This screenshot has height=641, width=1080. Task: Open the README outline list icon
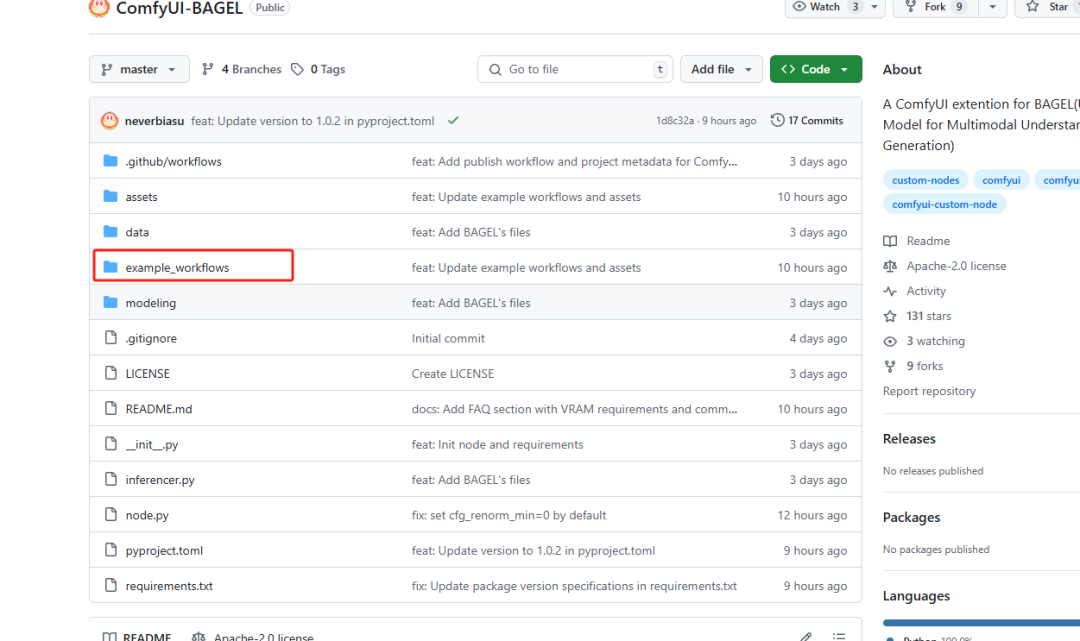pos(838,636)
